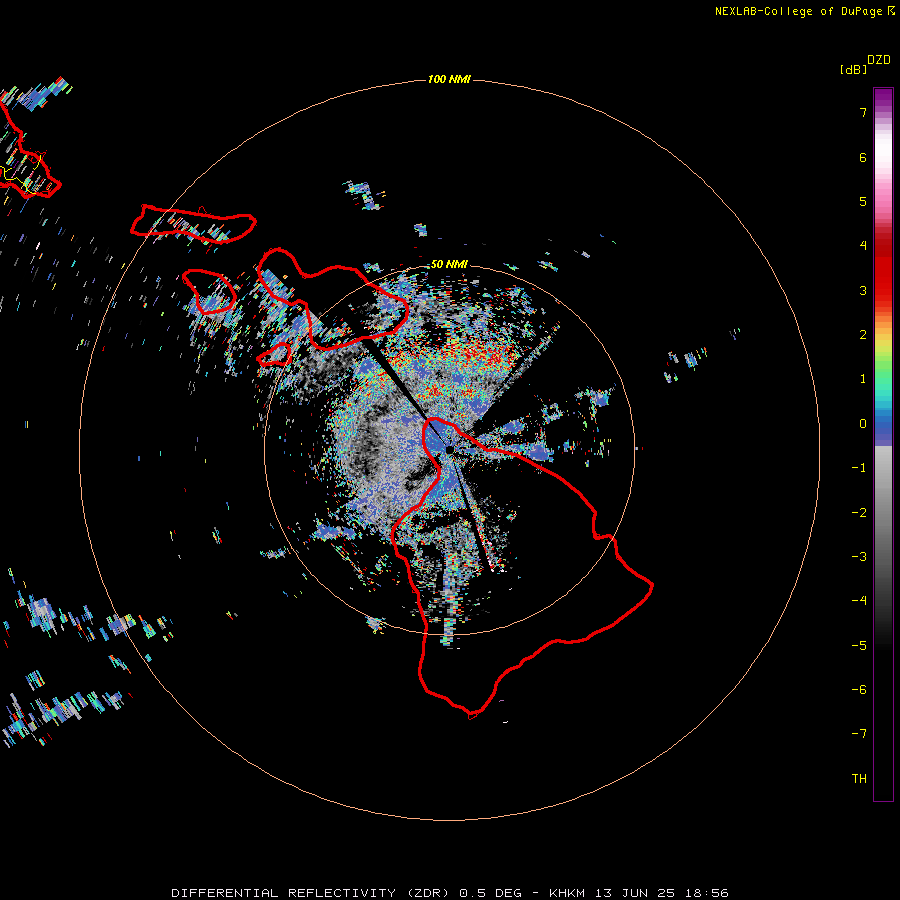This screenshot has height=900, width=900.
Task: Click the 0 value on the color scale
Action: pyautogui.click(x=863, y=424)
